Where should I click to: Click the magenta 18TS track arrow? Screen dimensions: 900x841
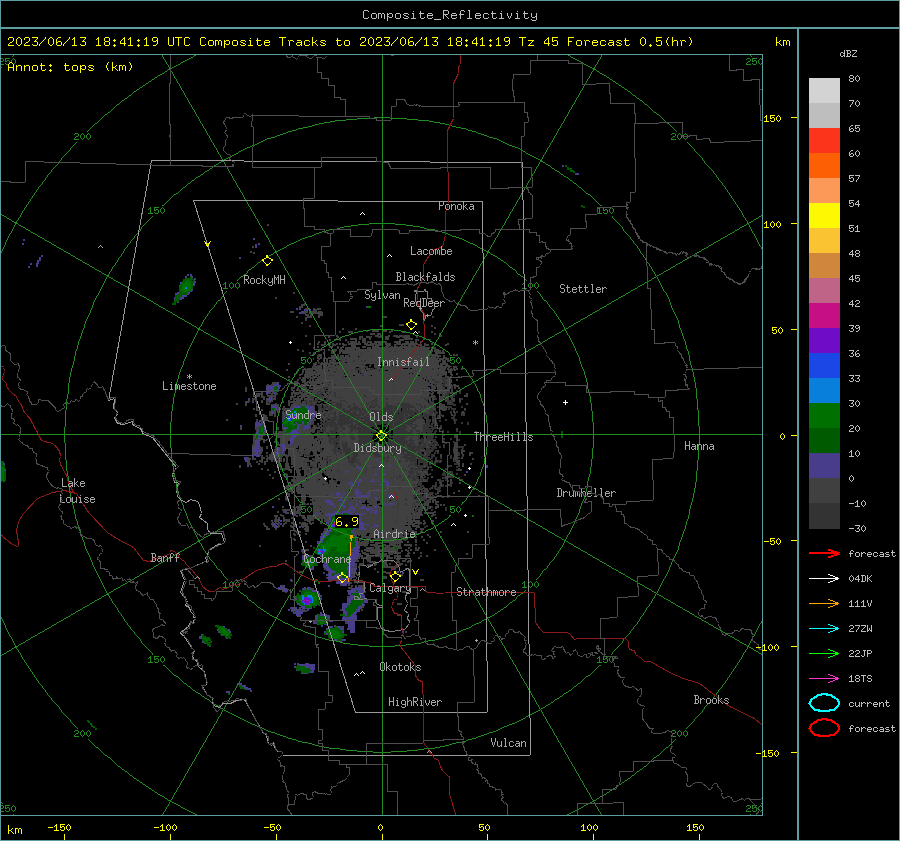click(824, 679)
